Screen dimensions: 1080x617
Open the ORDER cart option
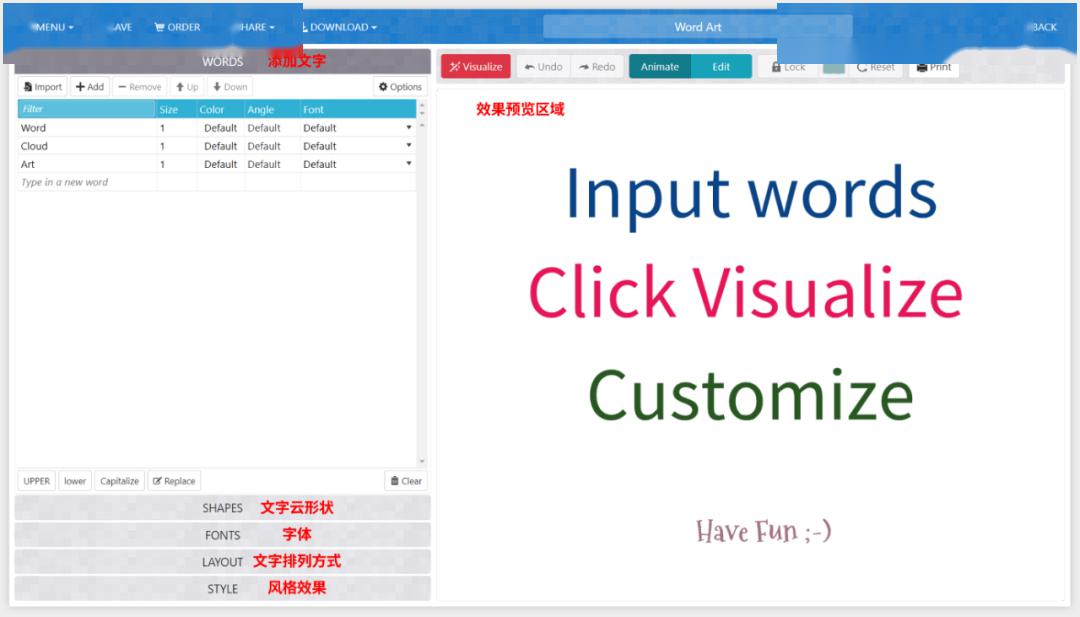click(x=178, y=27)
